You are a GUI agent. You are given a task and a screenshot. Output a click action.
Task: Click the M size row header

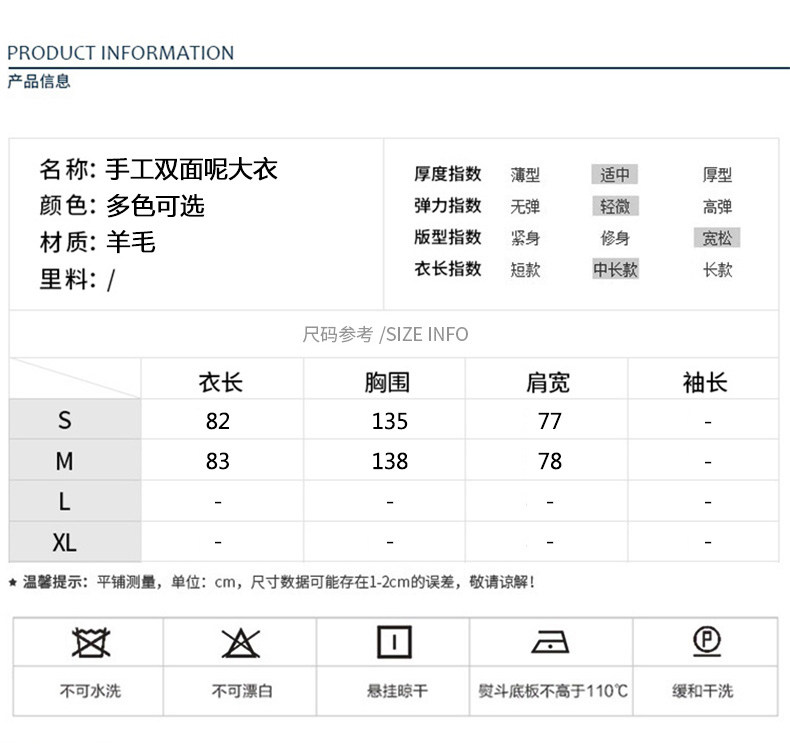coord(65,461)
